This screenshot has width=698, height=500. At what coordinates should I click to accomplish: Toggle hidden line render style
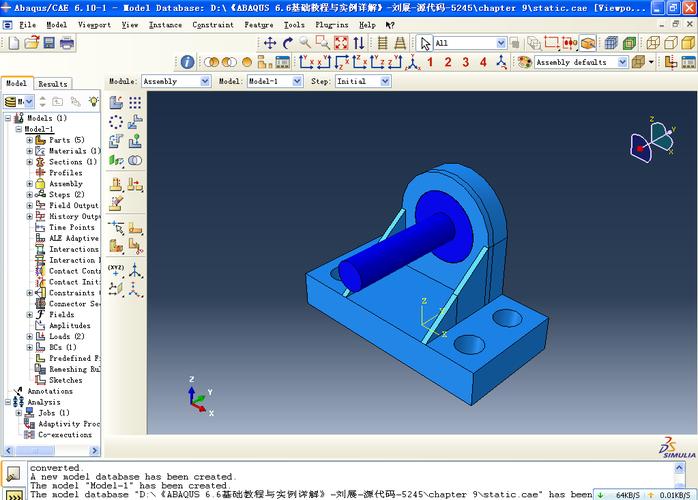tap(671, 43)
